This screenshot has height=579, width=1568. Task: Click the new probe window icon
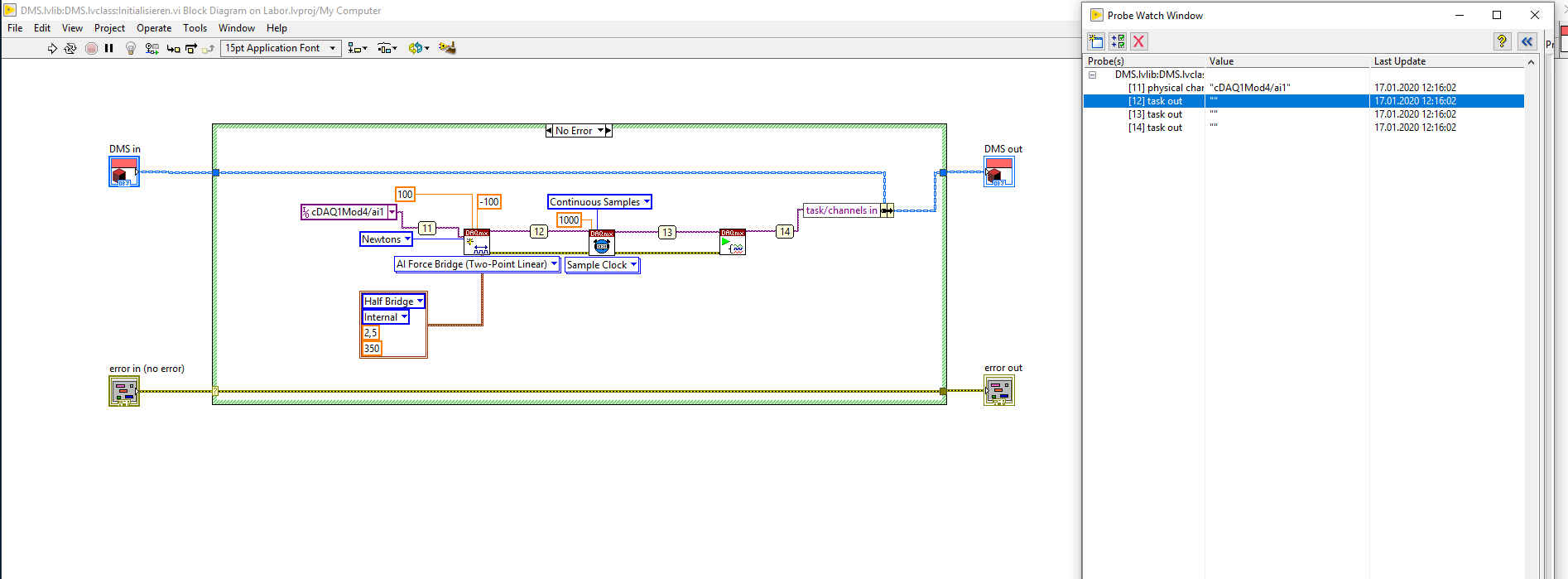tap(1096, 41)
